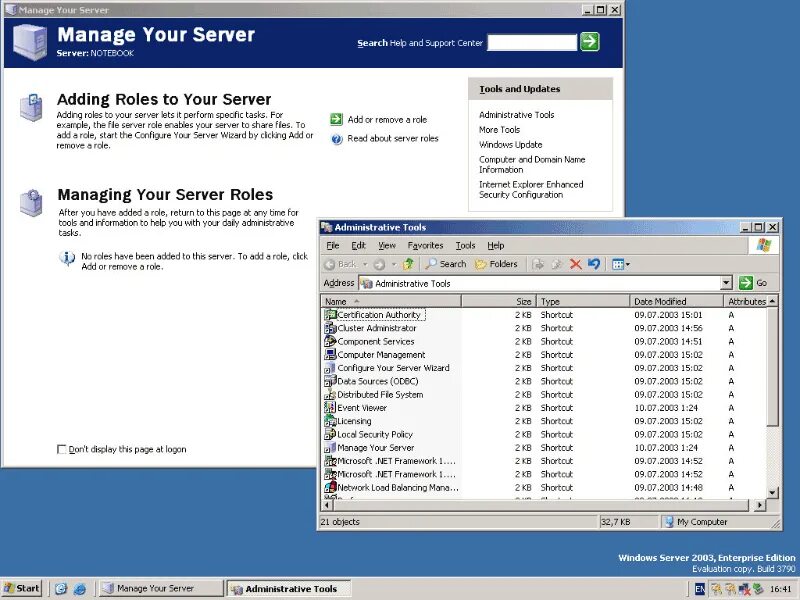800x600 pixels.
Task: Sort by the Date Modified column header
Action: coord(677,301)
